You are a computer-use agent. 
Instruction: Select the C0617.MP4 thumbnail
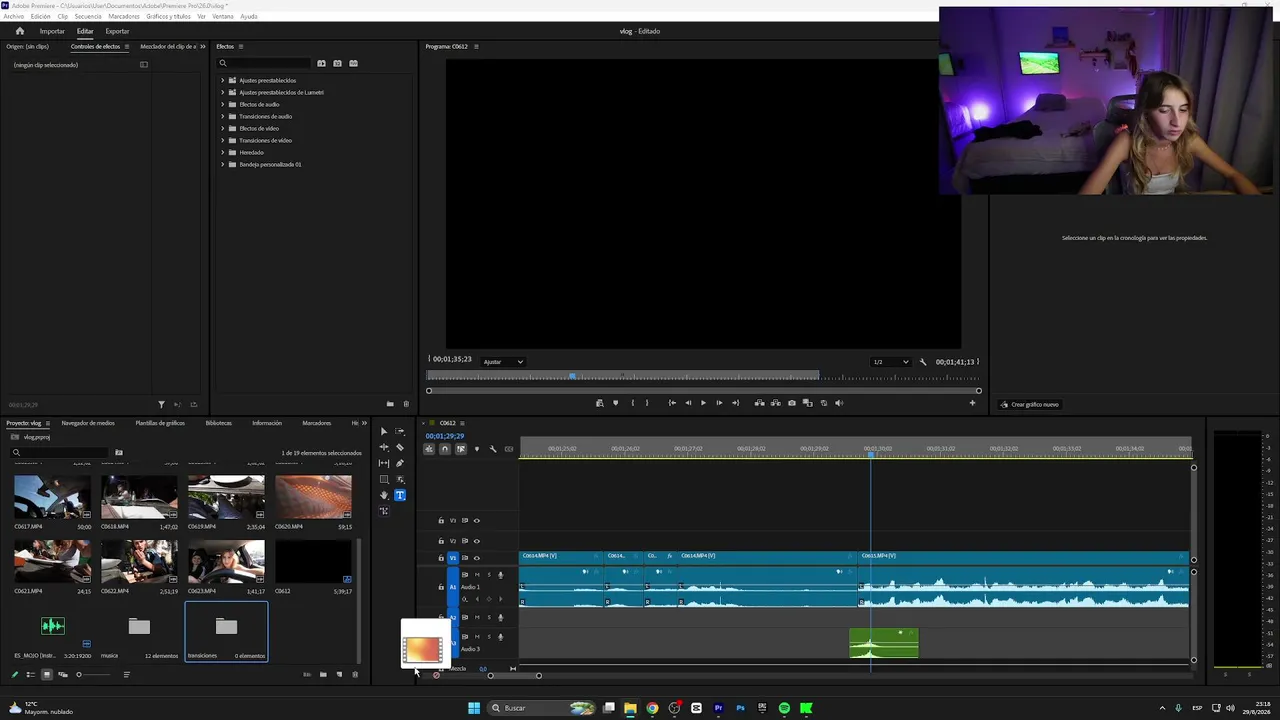pos(52,497)
